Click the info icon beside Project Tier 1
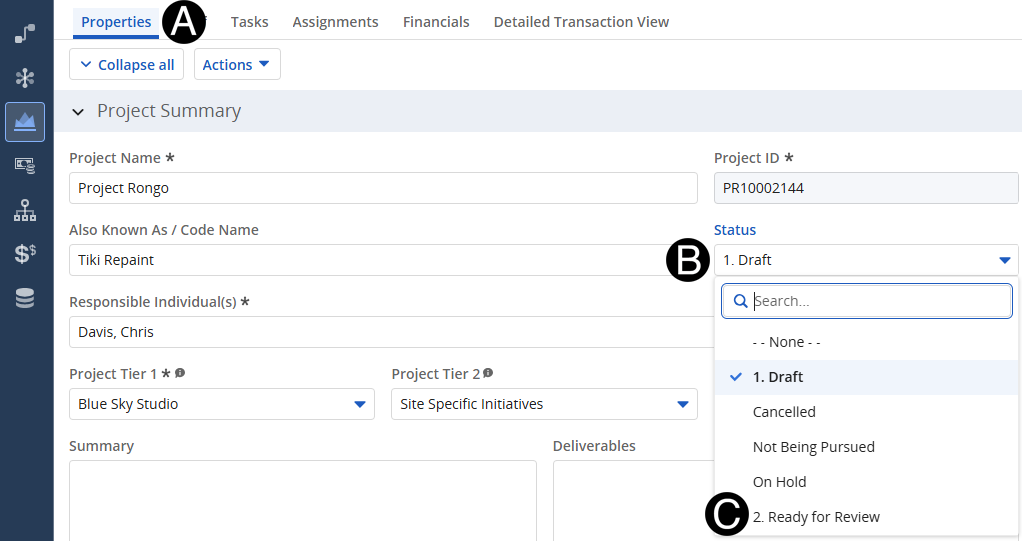1022x541 pixels. 180,373
